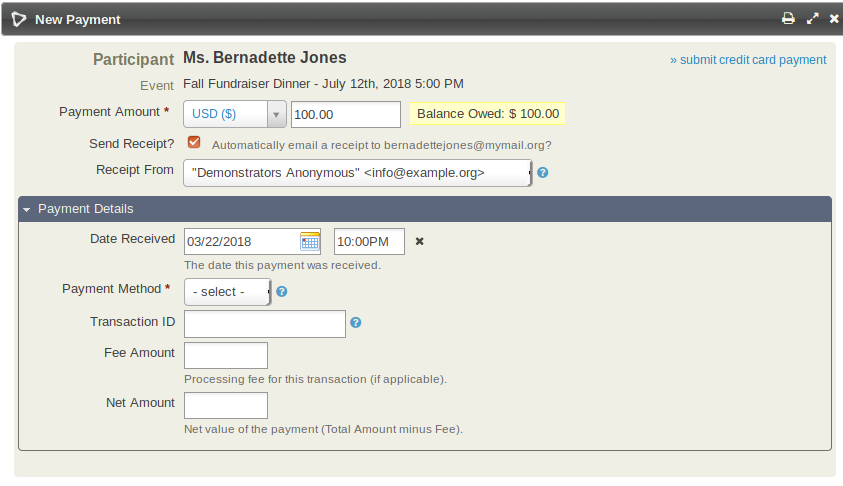Open help for Receipt From field
The width and height of the screenshot is (843, 486).
pyautogui.click(x=543, y=172)
